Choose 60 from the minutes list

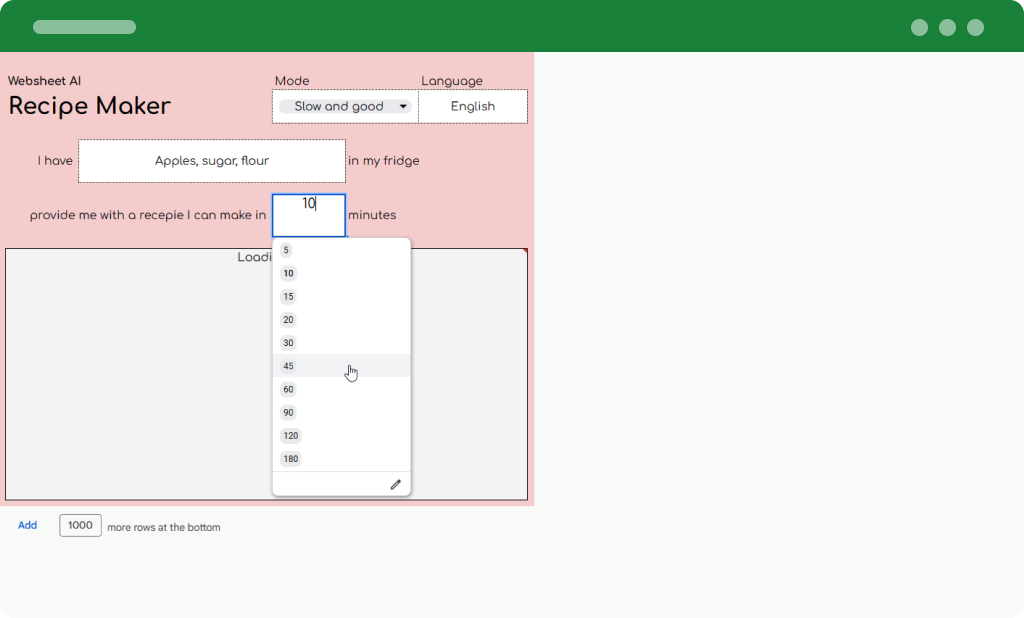(x=288, y=389)
